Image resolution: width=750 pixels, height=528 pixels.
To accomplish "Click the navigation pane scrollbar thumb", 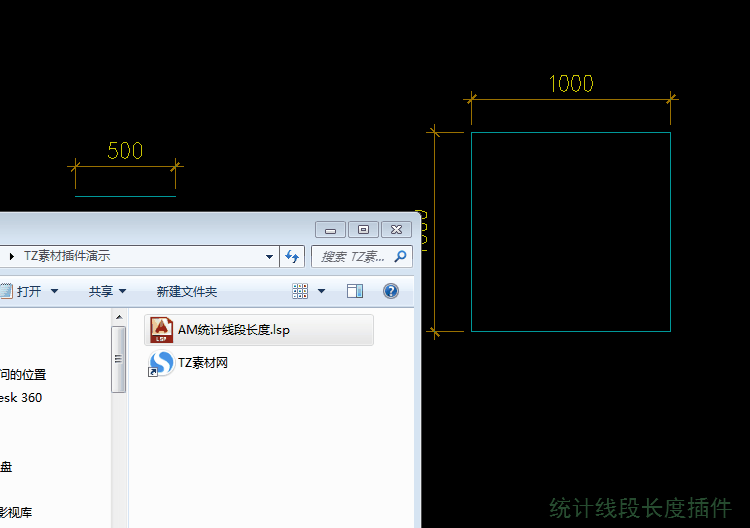I will point(119,359).
